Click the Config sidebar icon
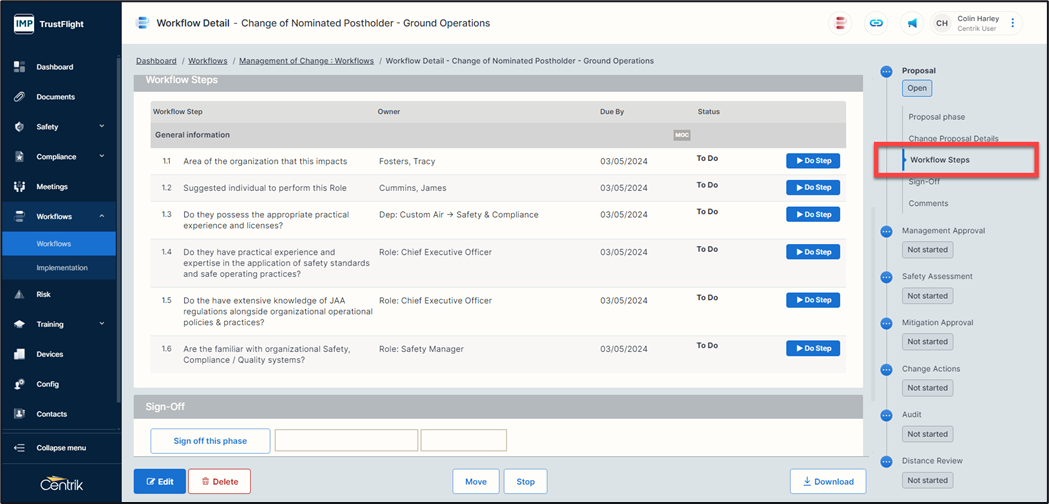 (19, 384)
